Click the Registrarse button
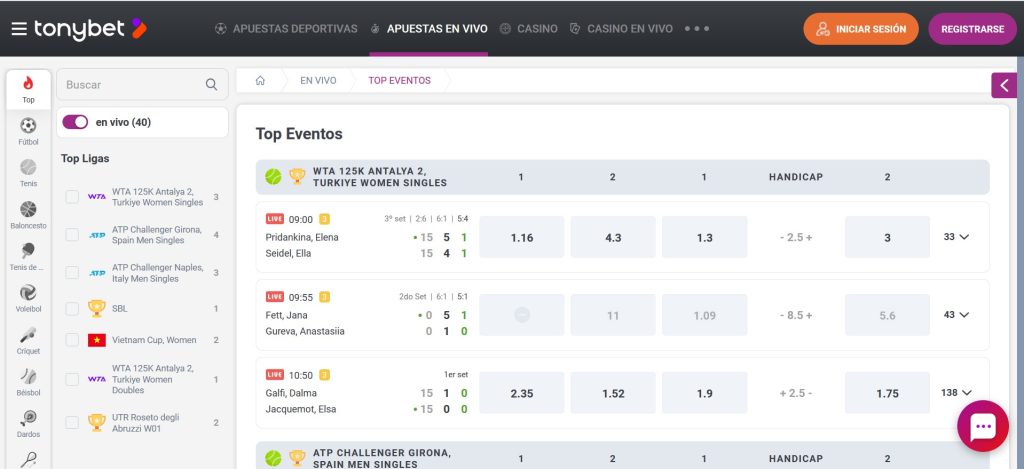Viewport: 1024px width, 469px height. pos(972,29)
